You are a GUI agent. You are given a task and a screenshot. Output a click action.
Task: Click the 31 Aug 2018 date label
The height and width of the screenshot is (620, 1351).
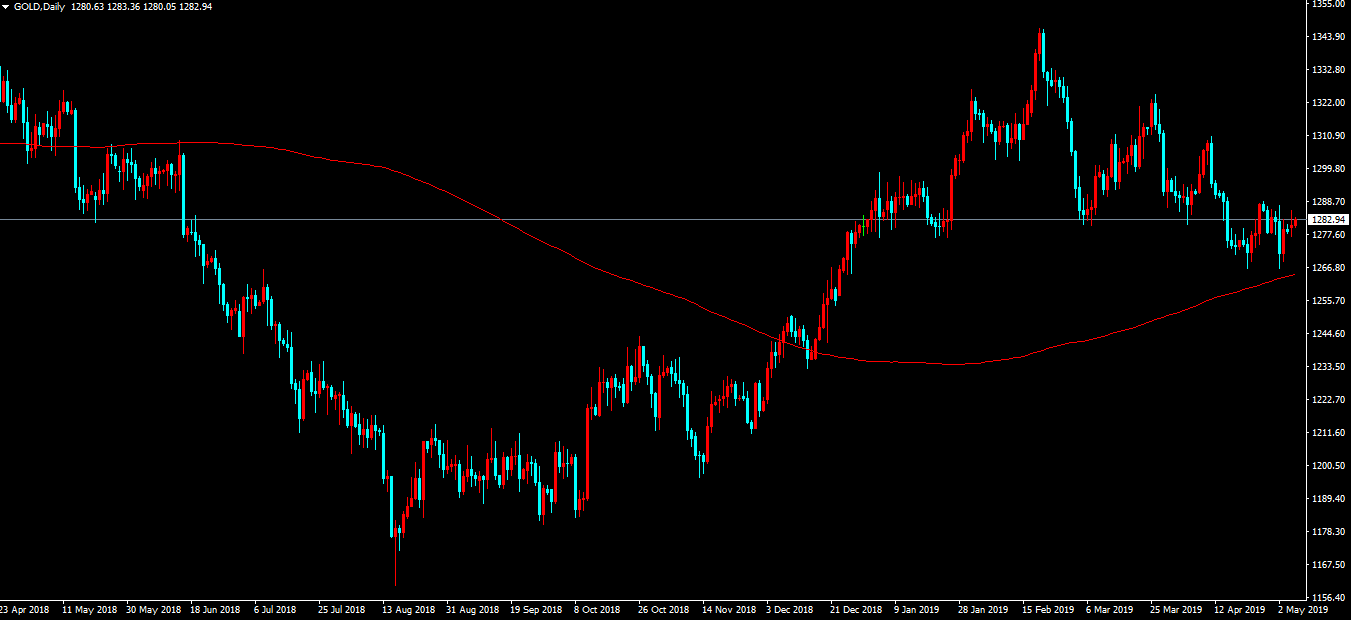473,608
